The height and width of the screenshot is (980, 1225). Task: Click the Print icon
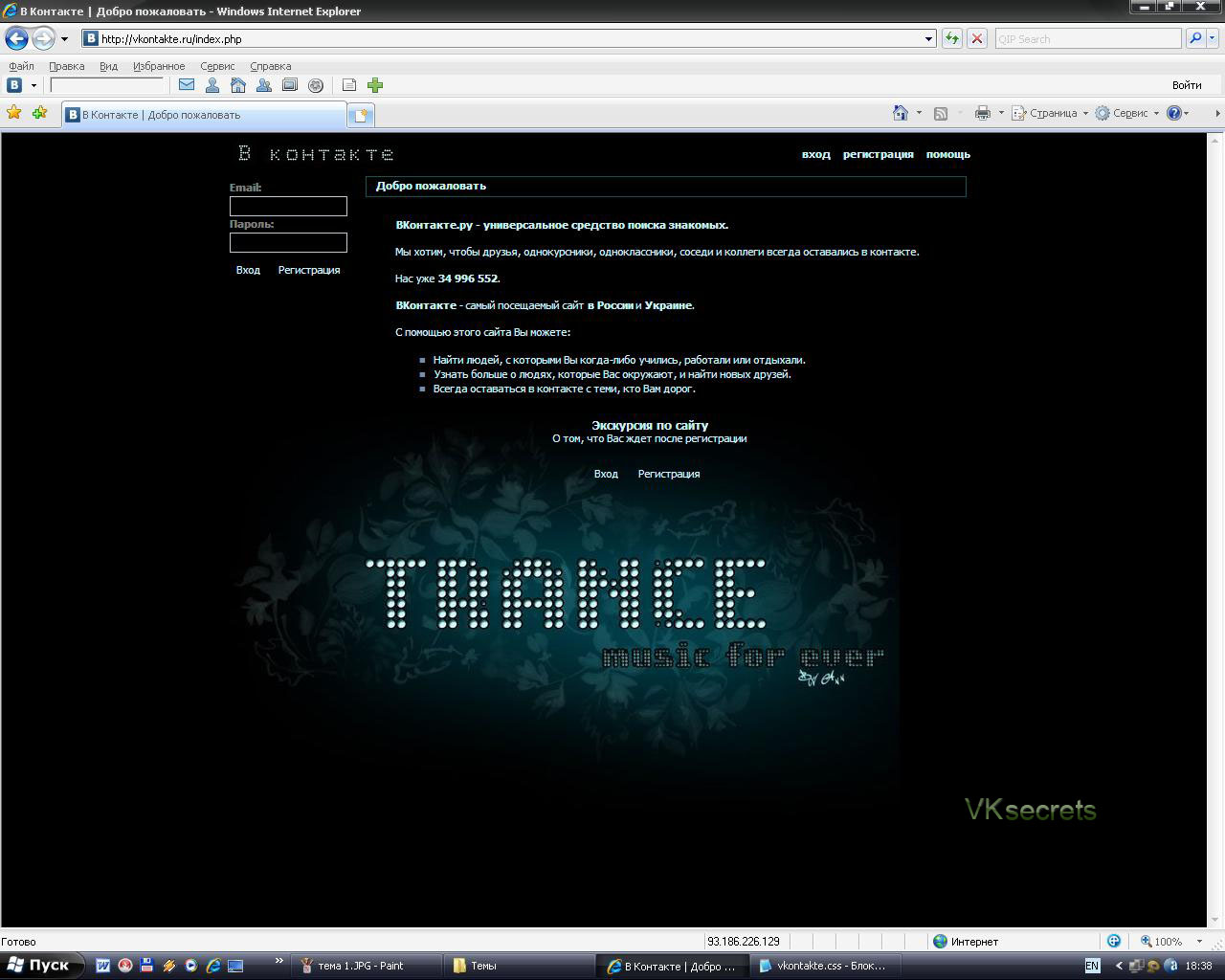(x=983, y=113)
